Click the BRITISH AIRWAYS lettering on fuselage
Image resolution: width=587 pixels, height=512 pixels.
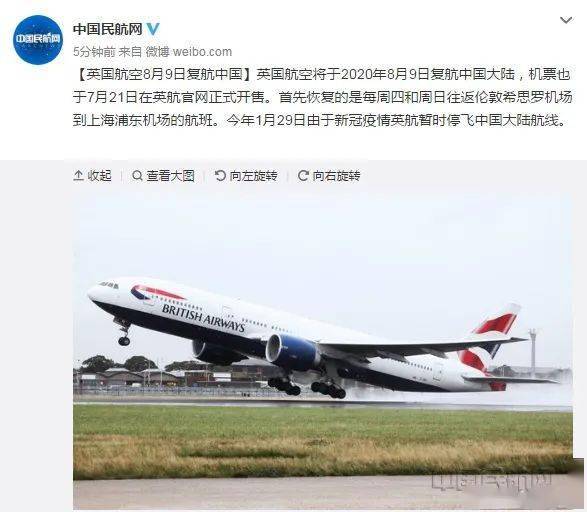[x=203, y=318]
